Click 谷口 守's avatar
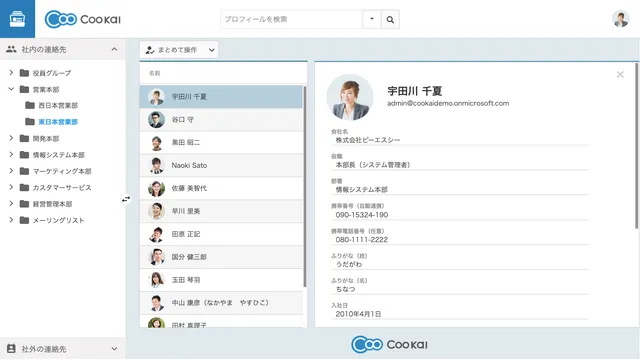The height and width of the screenshot is (360, 640). [156, 120]
